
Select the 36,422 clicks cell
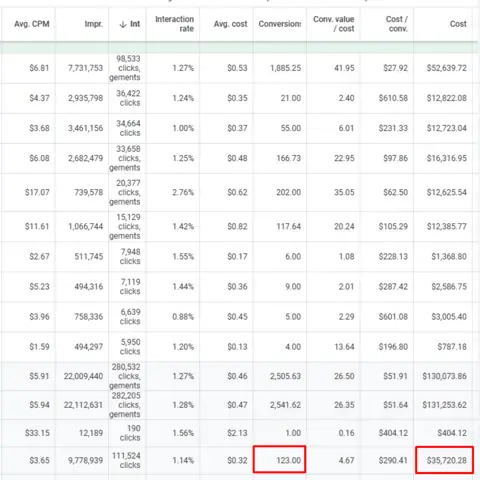[x=128, y=98]
